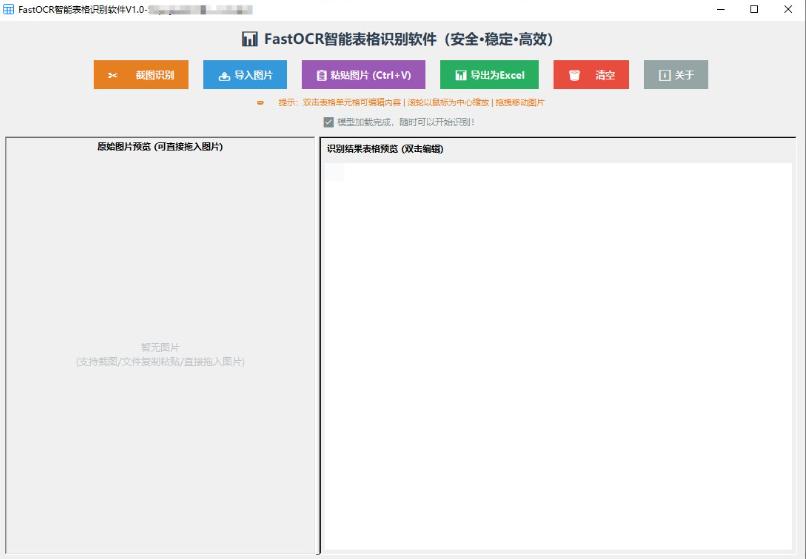Click the trash bin icon on 清空

tap(575, 75)
